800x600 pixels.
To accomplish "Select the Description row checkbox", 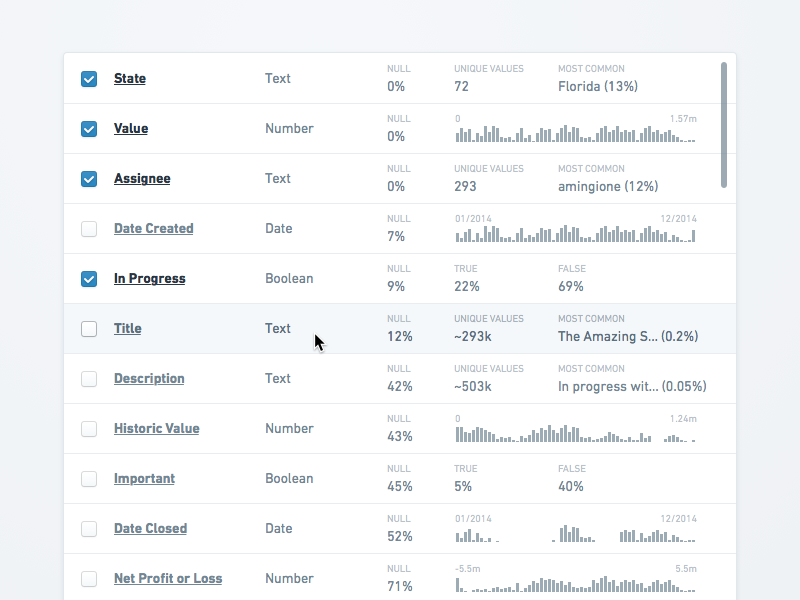I will tap(89, 379).
